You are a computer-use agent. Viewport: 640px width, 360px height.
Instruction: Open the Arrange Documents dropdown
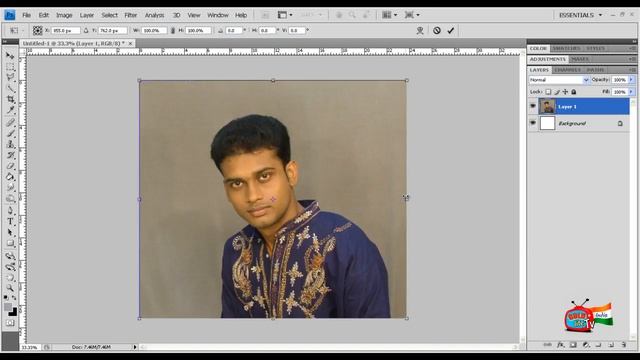pos(389,15)
